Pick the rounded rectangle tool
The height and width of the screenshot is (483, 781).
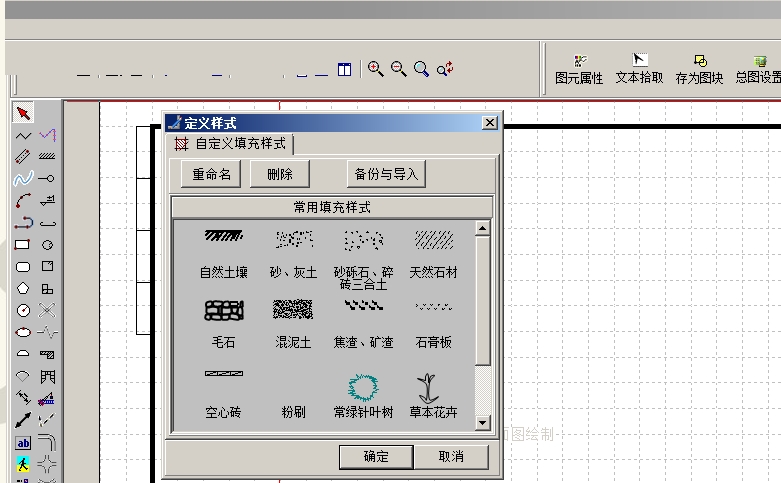tap(23, 267)
